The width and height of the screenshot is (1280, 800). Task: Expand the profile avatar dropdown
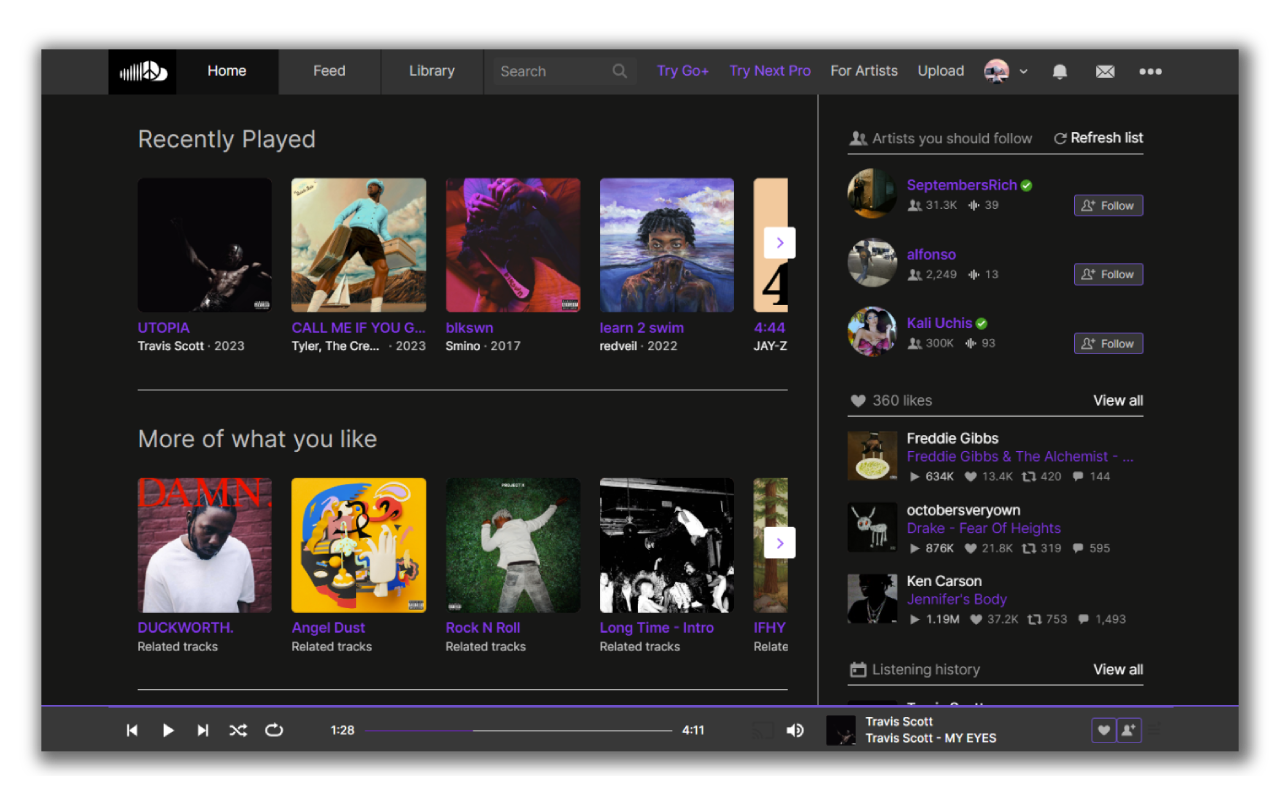point(1005,71)
